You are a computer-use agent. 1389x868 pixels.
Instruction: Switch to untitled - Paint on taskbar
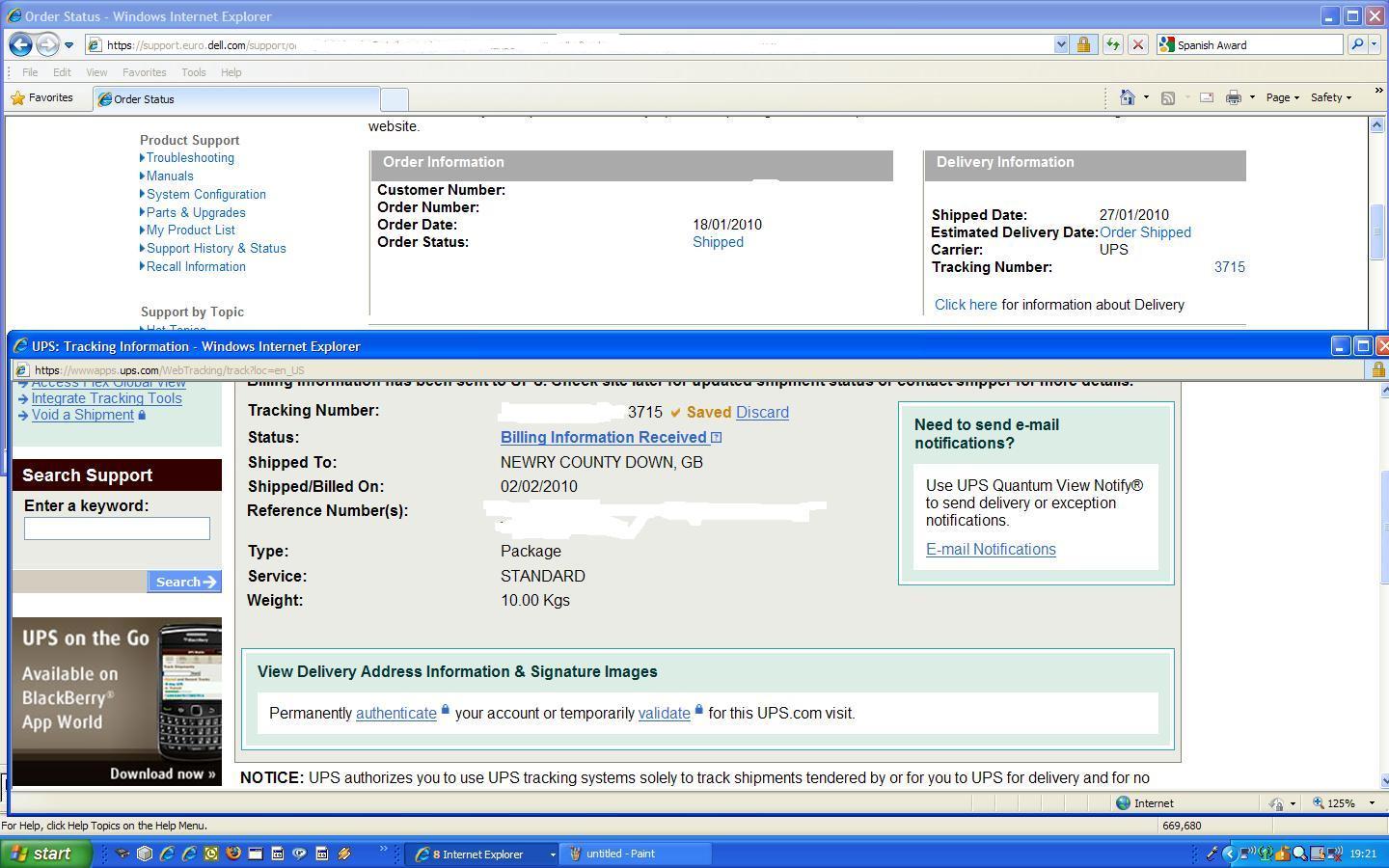[x=638, y=854]
